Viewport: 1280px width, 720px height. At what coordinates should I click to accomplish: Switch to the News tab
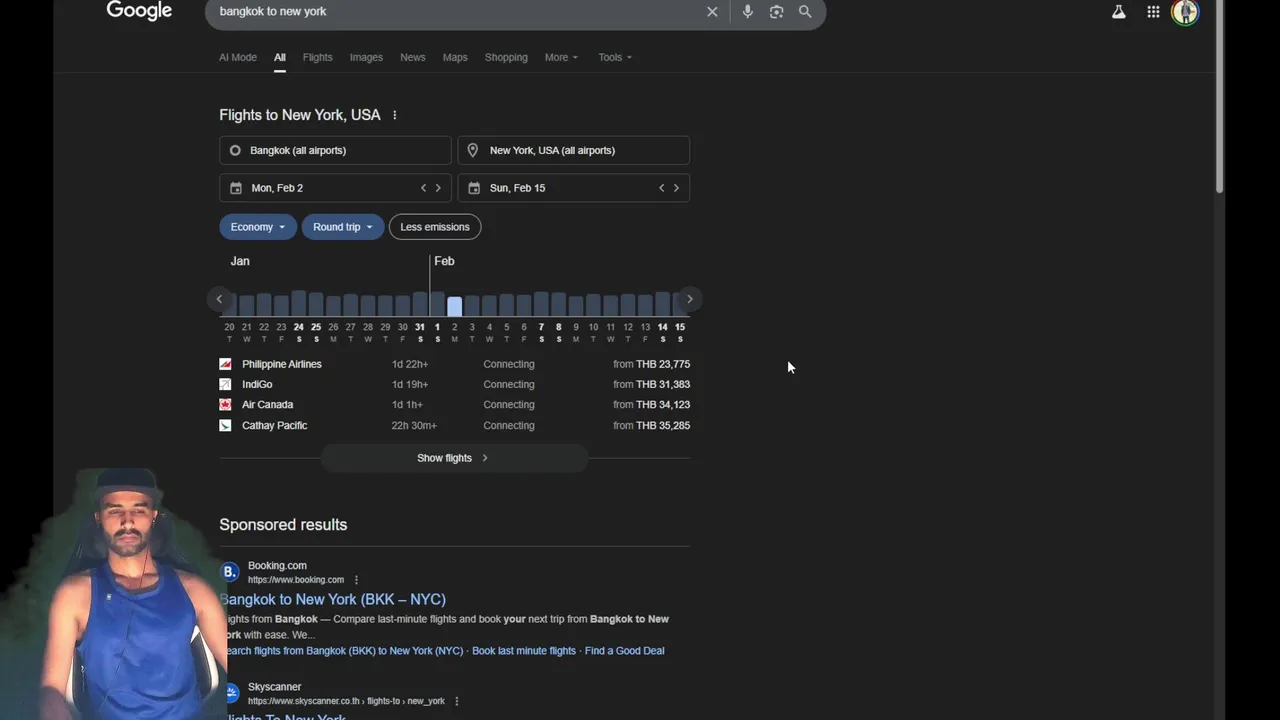coord(413,57)
